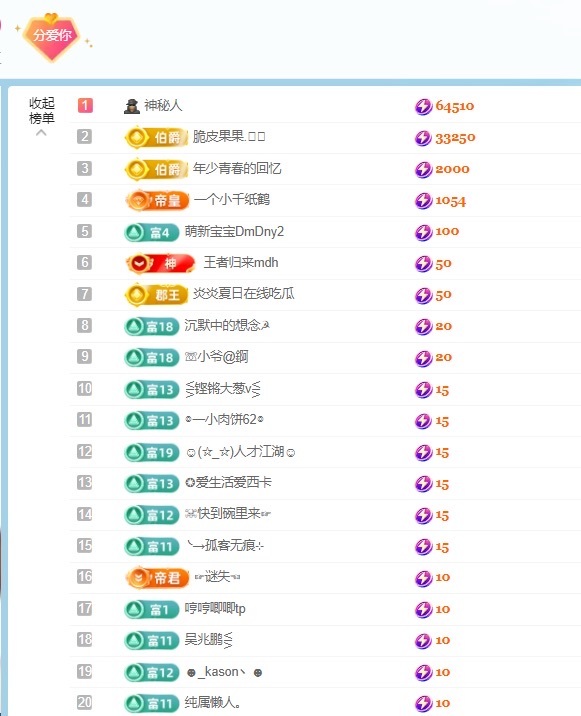Click 富12 badge beside 快到碗里来
The image size is (581, 716).
pos(152,515)
